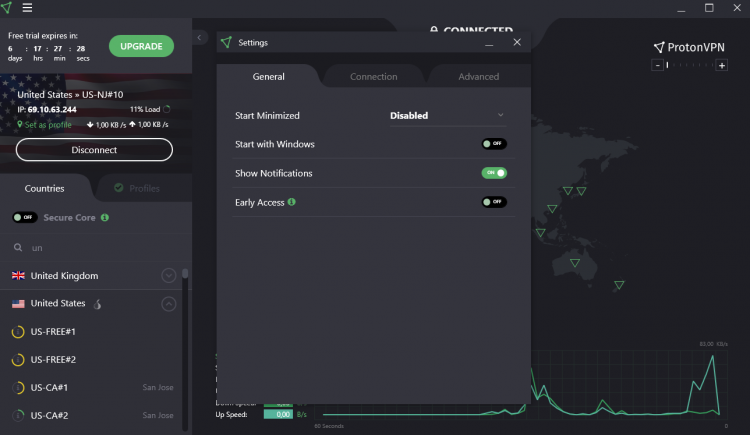Screen dimensions: 750x435
Task: Select the Australia server marker on map
Action: click(575, 263)
